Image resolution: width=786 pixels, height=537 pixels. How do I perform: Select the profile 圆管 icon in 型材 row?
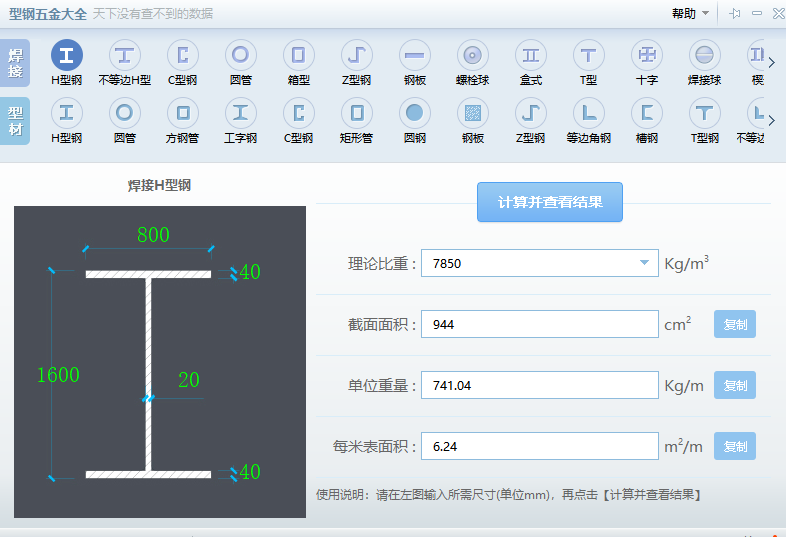click(x=124, y=113)
